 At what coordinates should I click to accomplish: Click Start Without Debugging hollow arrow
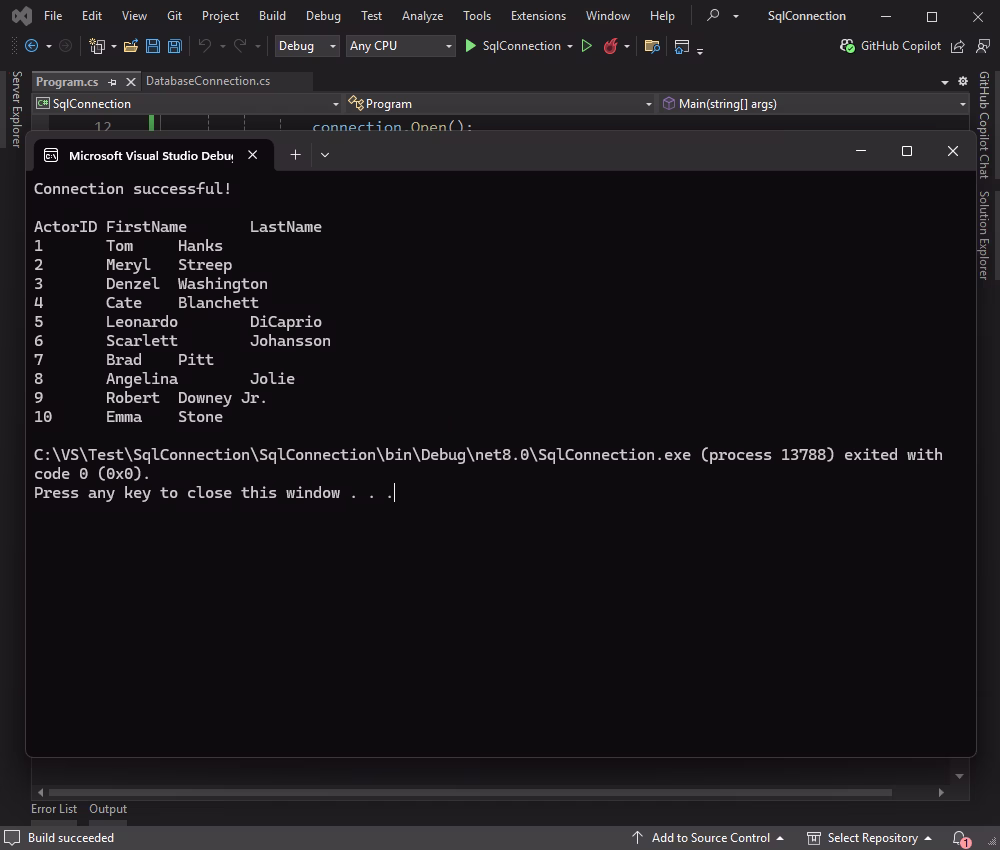[x=587, y=46]
